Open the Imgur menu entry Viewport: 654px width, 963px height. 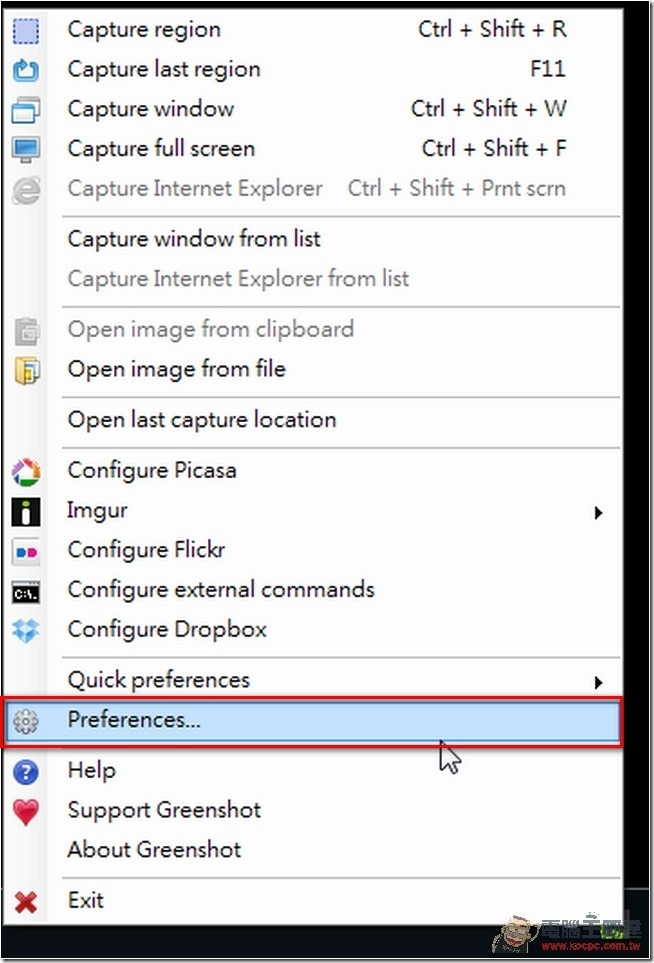(x=97, y=510)
